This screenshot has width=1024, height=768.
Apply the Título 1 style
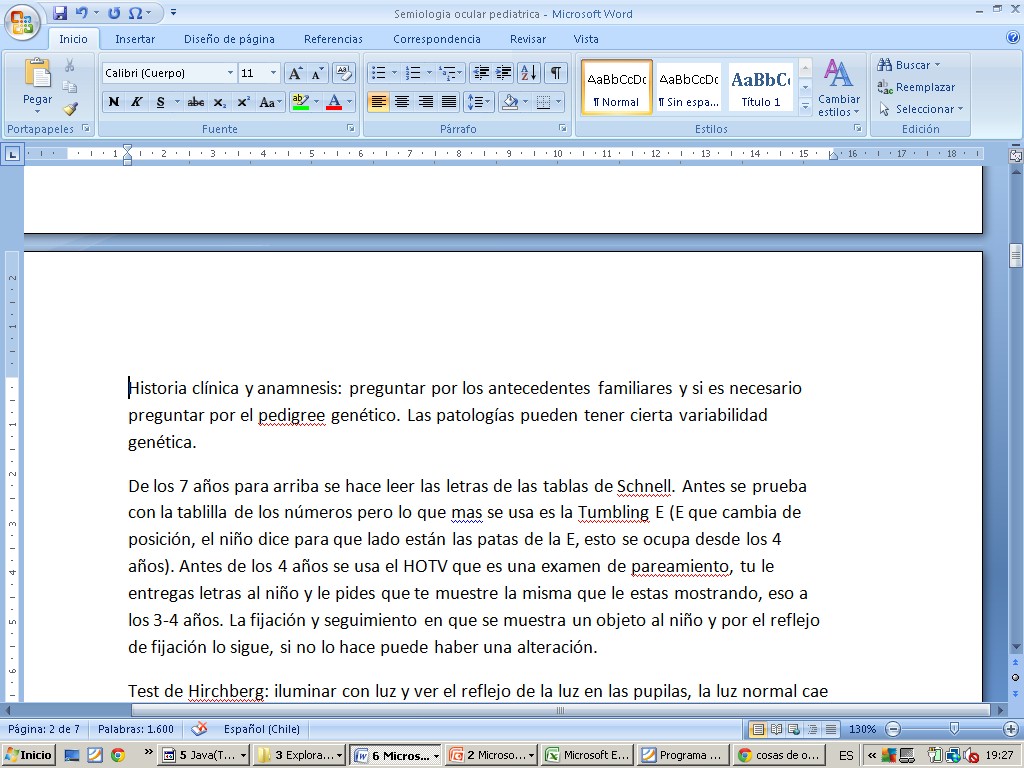point(761,86)
